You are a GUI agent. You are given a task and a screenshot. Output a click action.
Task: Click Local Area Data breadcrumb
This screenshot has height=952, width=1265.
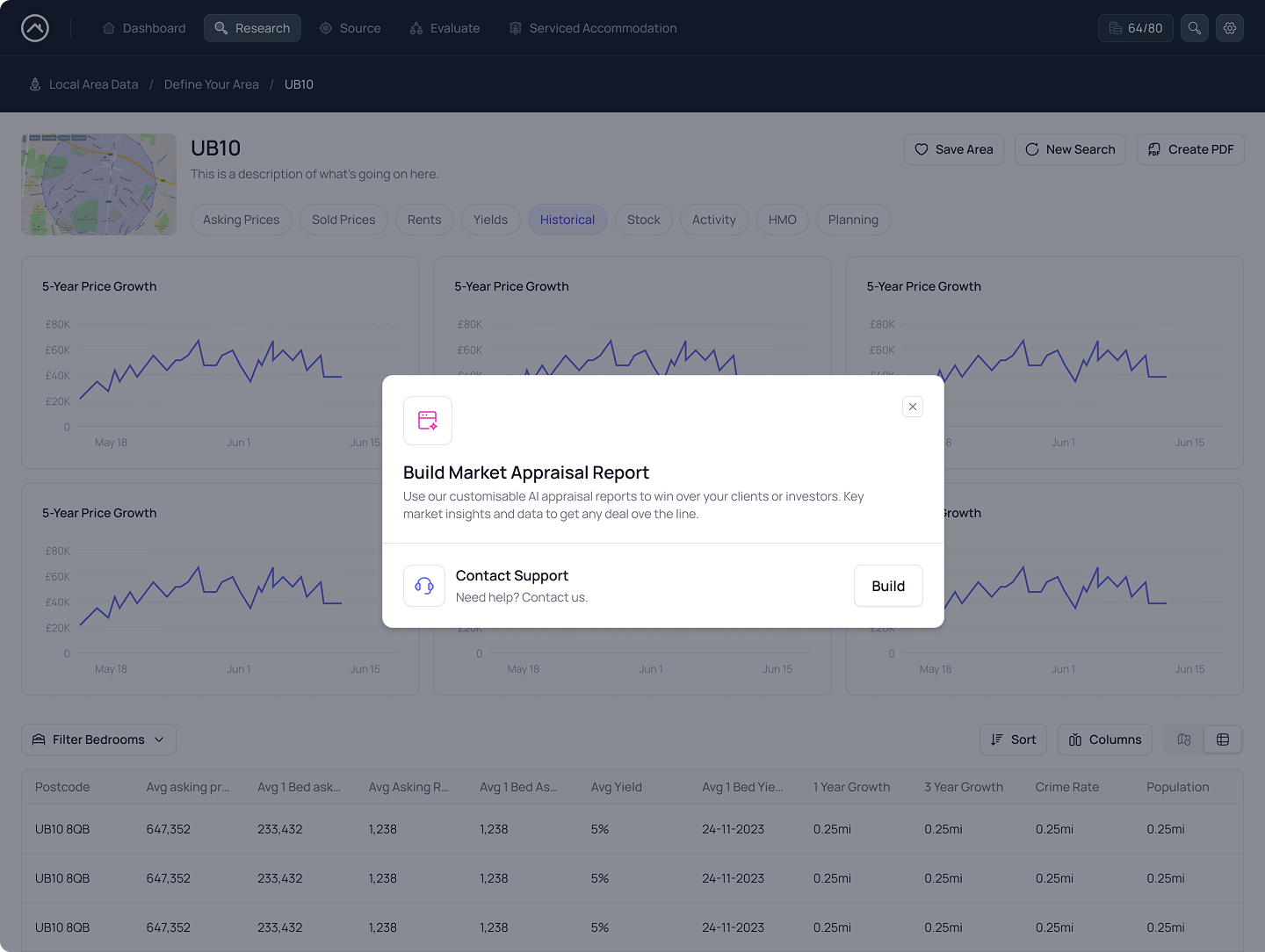coord(94,84)
